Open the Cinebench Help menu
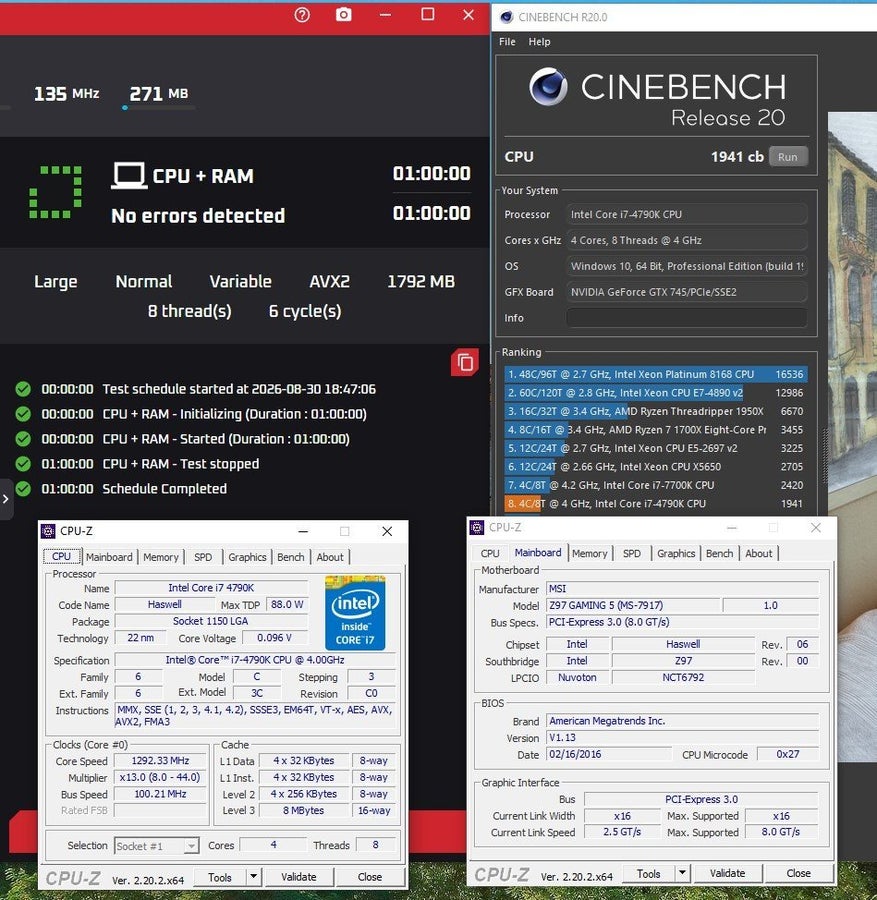 539,42
